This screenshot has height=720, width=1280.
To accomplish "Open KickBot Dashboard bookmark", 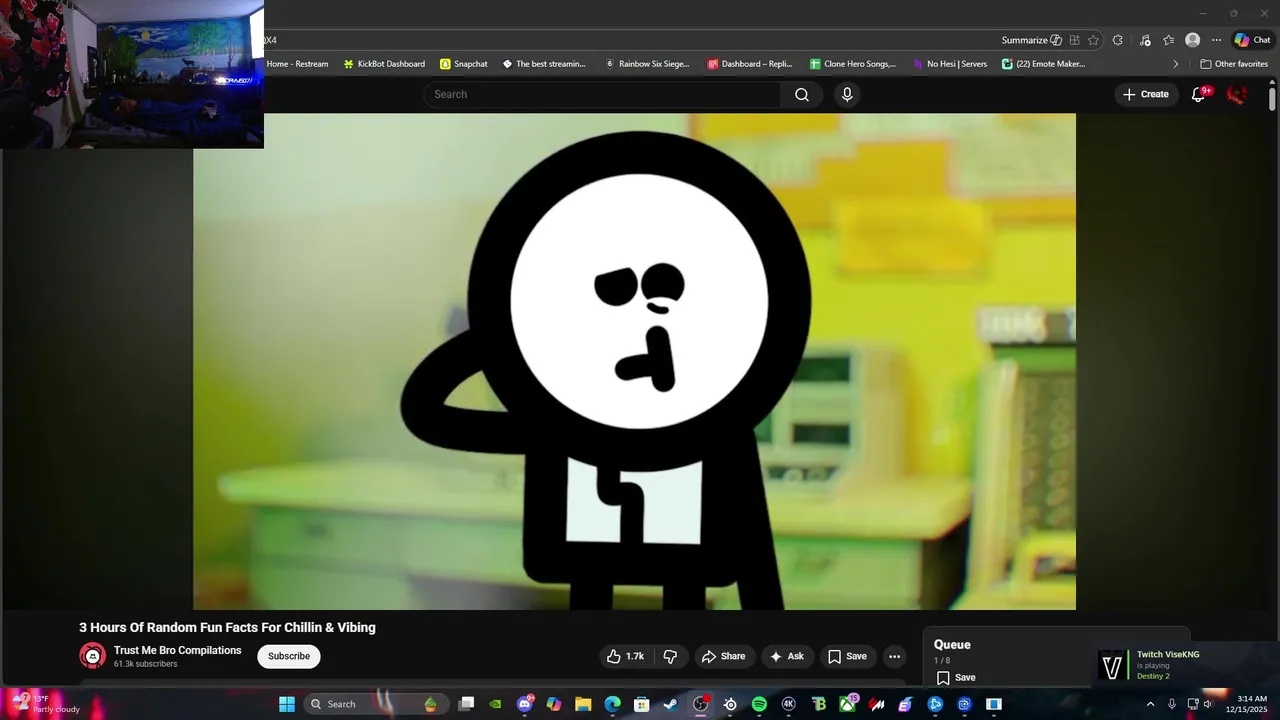I will point(384,64).
